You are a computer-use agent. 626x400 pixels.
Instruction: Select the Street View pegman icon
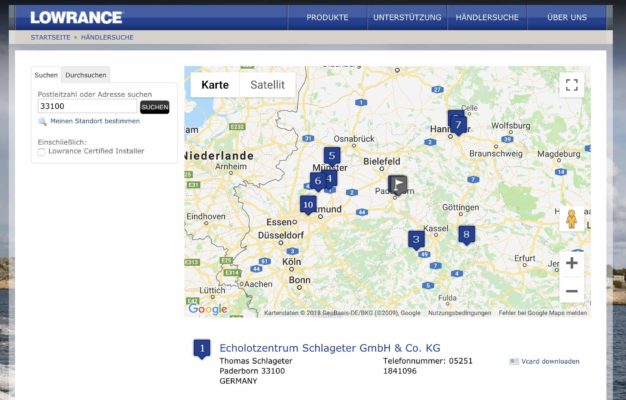click(x=572, y=219)
